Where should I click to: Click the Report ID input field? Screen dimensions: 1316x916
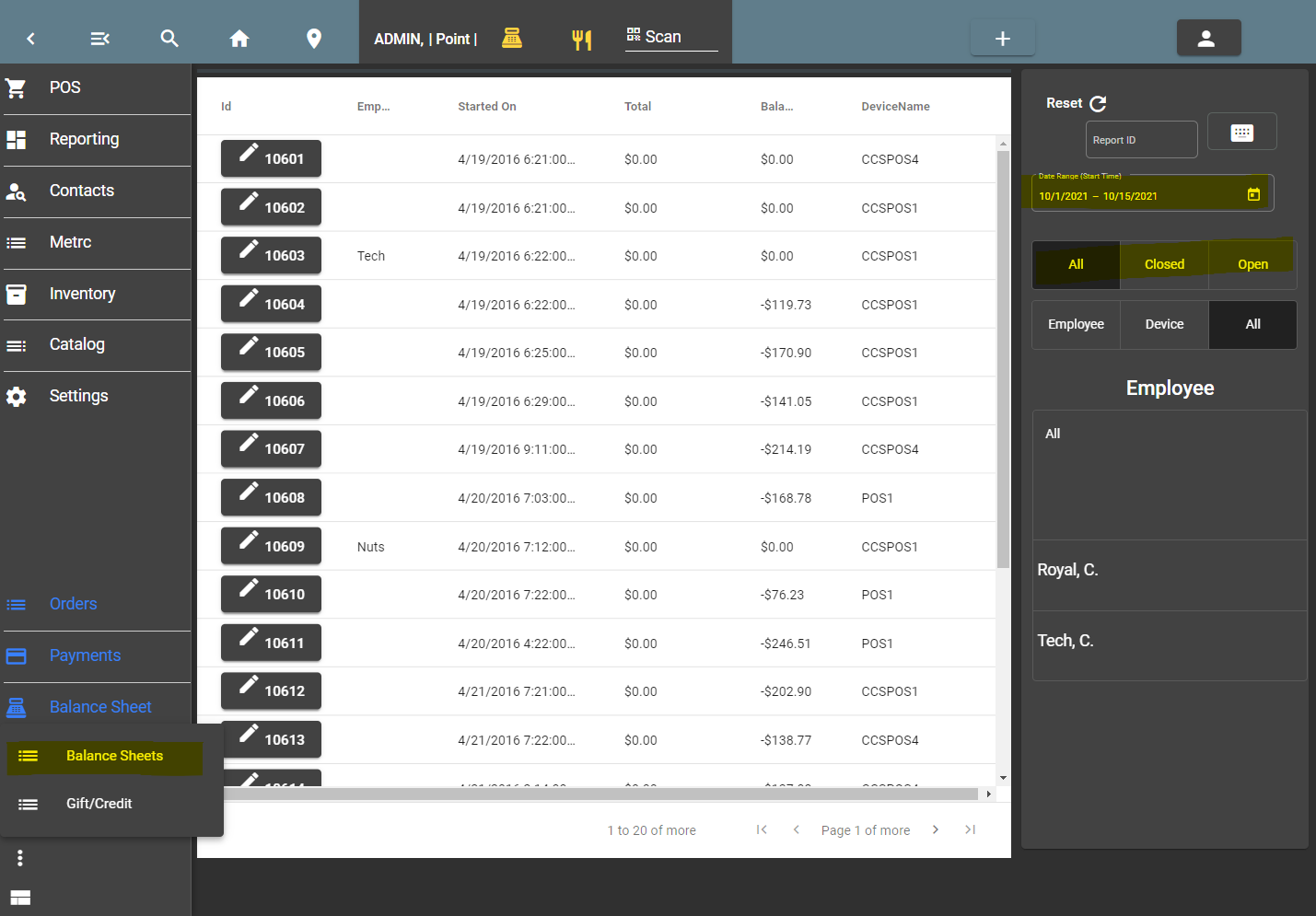click(1141, 140)
